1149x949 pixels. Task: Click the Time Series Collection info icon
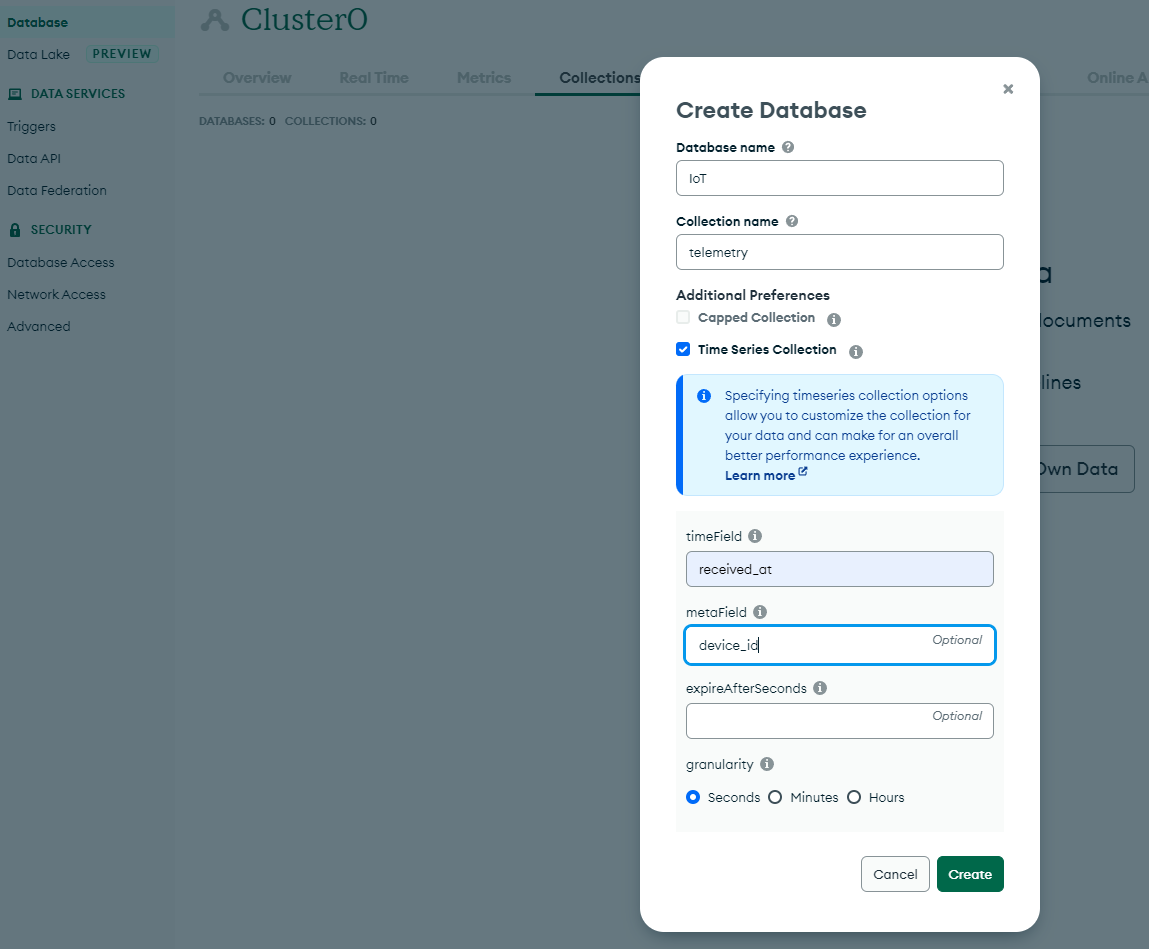(x=856, y=352)
